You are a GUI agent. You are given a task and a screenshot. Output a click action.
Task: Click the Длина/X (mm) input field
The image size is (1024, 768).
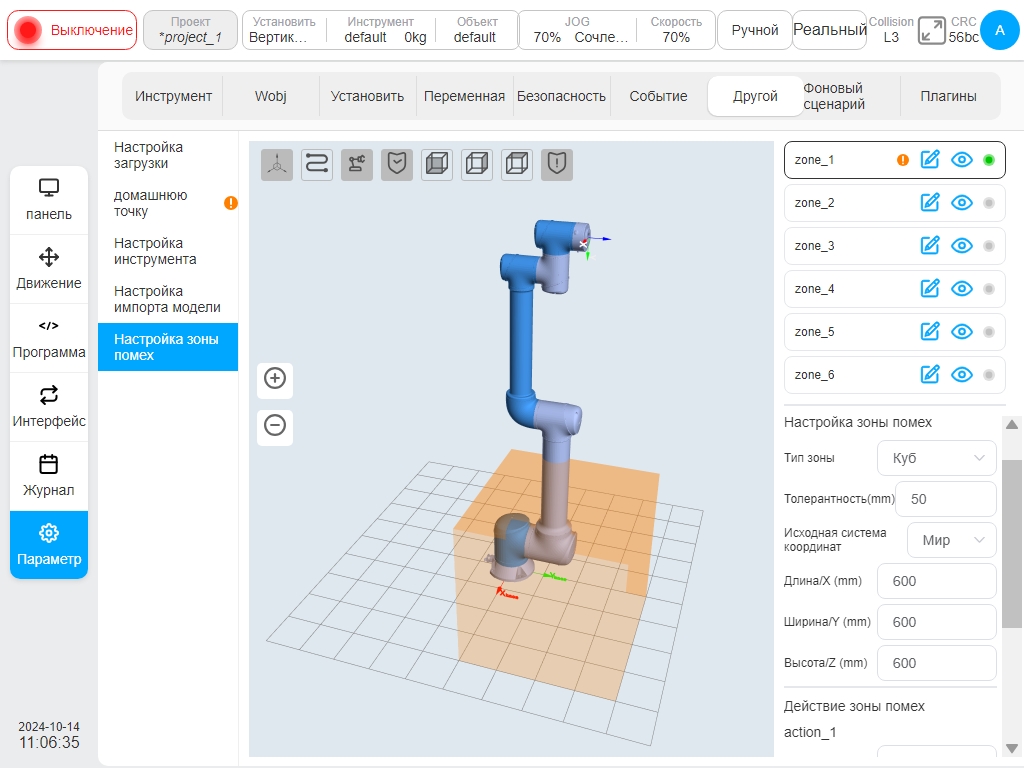[936, 581]
